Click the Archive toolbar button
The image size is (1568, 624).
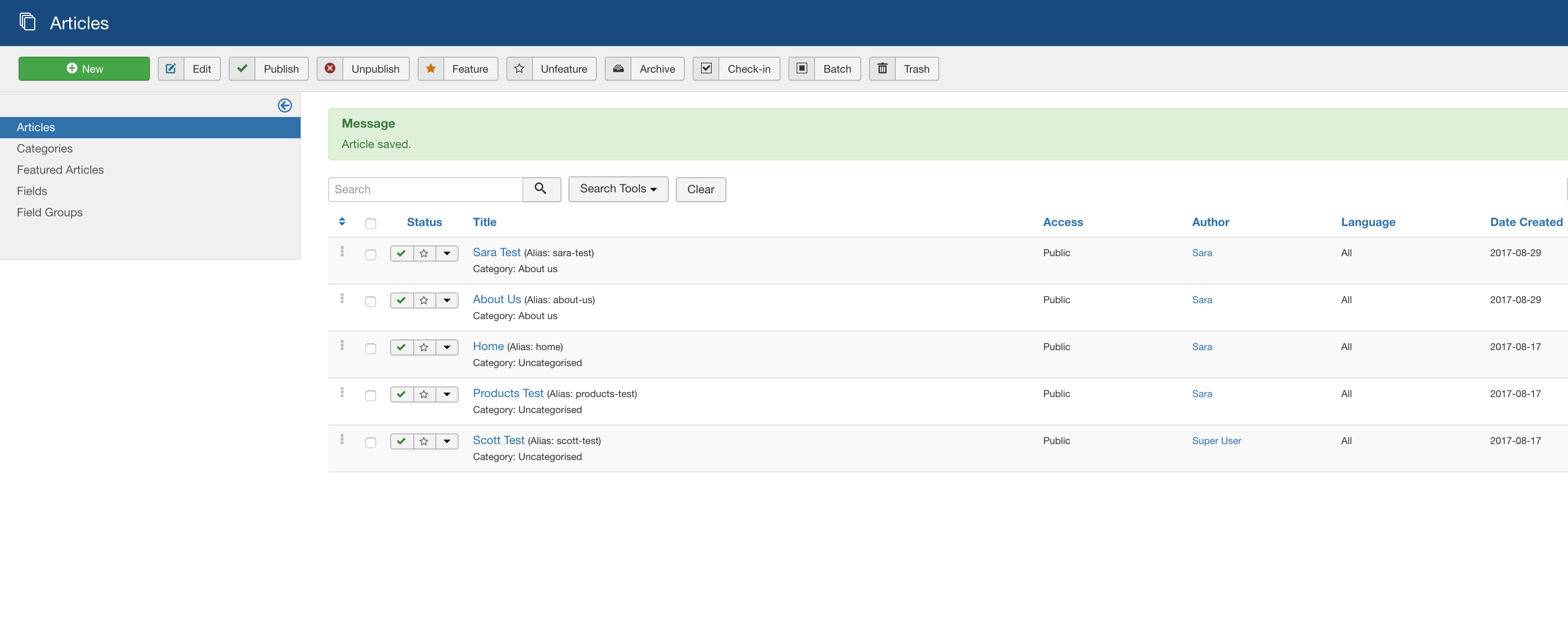pyautogui.click(x=645, y=69)
